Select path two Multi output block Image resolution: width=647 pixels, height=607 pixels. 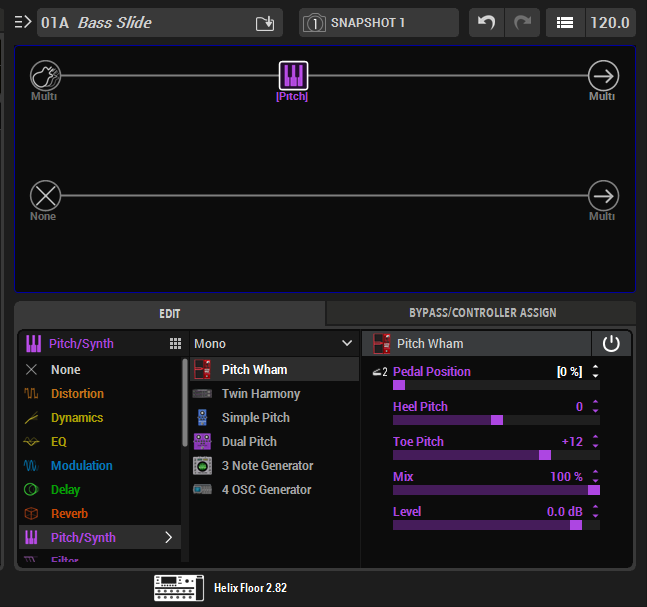pyautogui.click(x=603, y=196)
